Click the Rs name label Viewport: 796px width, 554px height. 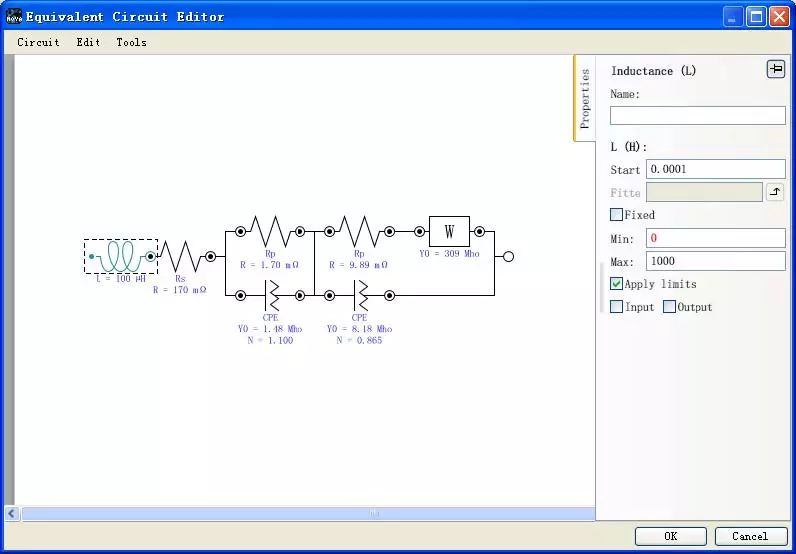pos(180,279)
